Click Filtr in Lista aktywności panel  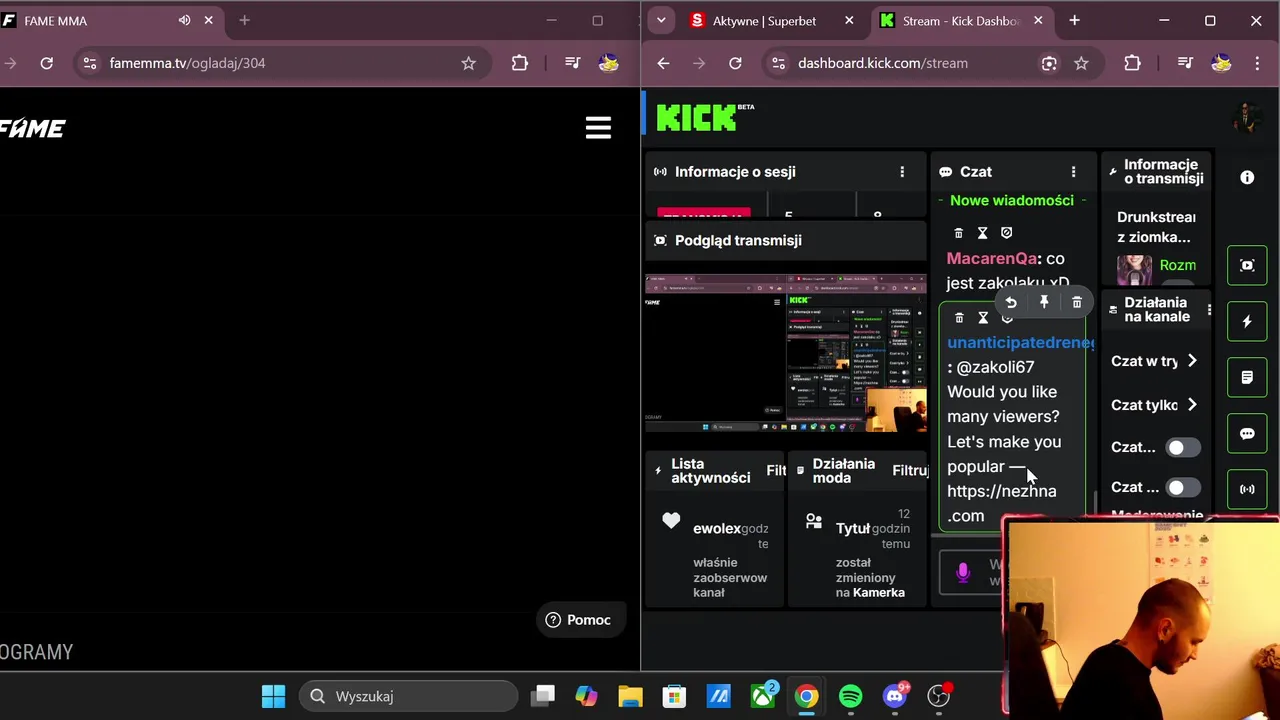point(776,471)
